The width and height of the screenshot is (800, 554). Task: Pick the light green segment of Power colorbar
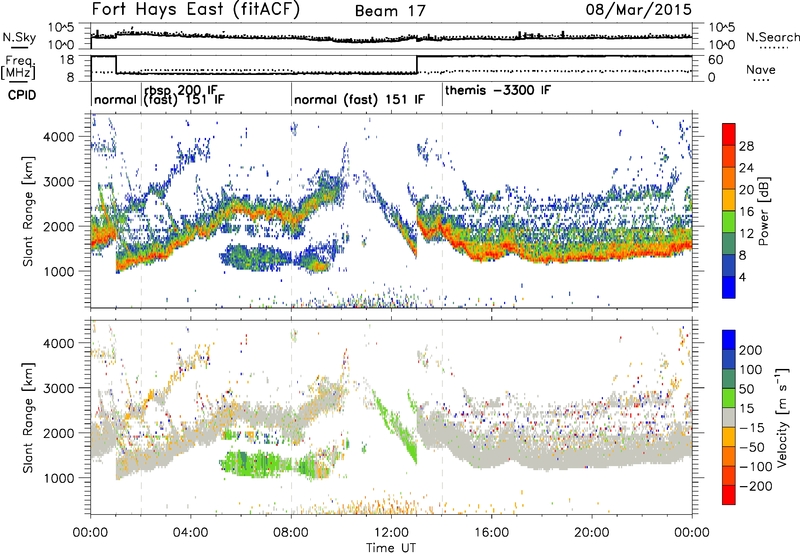point(729,222)
